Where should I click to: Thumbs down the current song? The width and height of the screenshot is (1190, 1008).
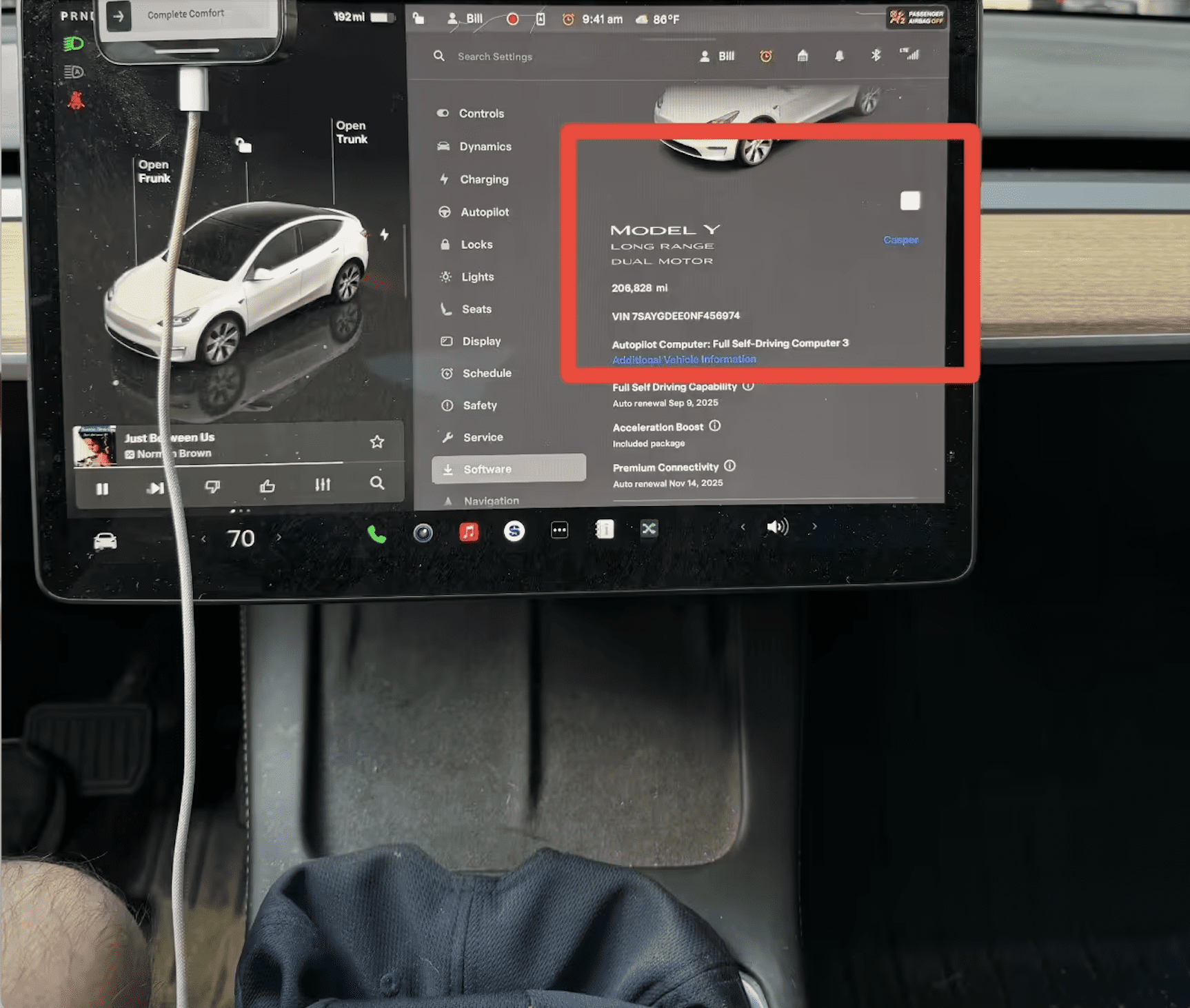(x=212, y=487)
